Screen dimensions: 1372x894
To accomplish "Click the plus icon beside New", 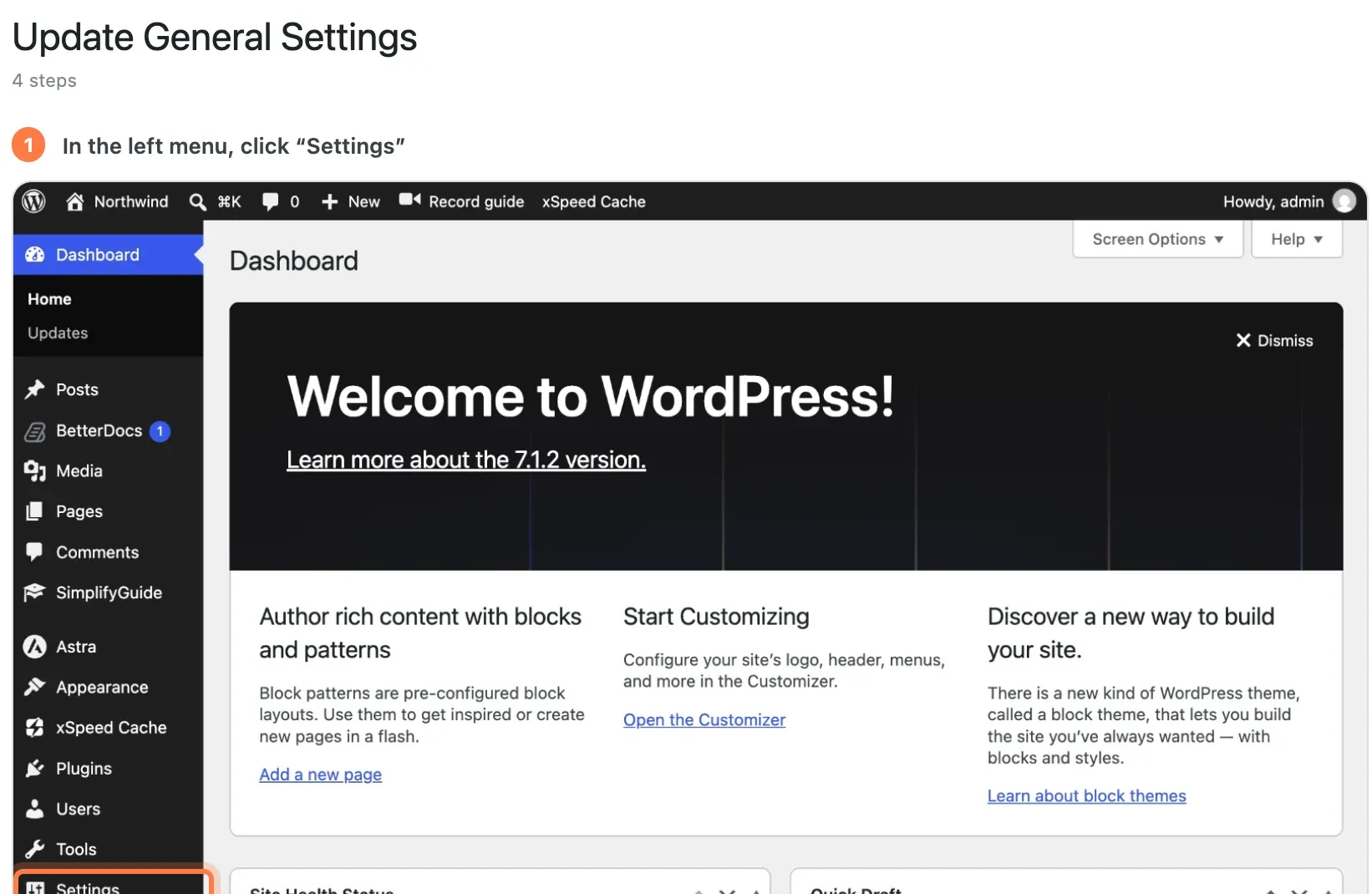I will (x=330, y=202).
